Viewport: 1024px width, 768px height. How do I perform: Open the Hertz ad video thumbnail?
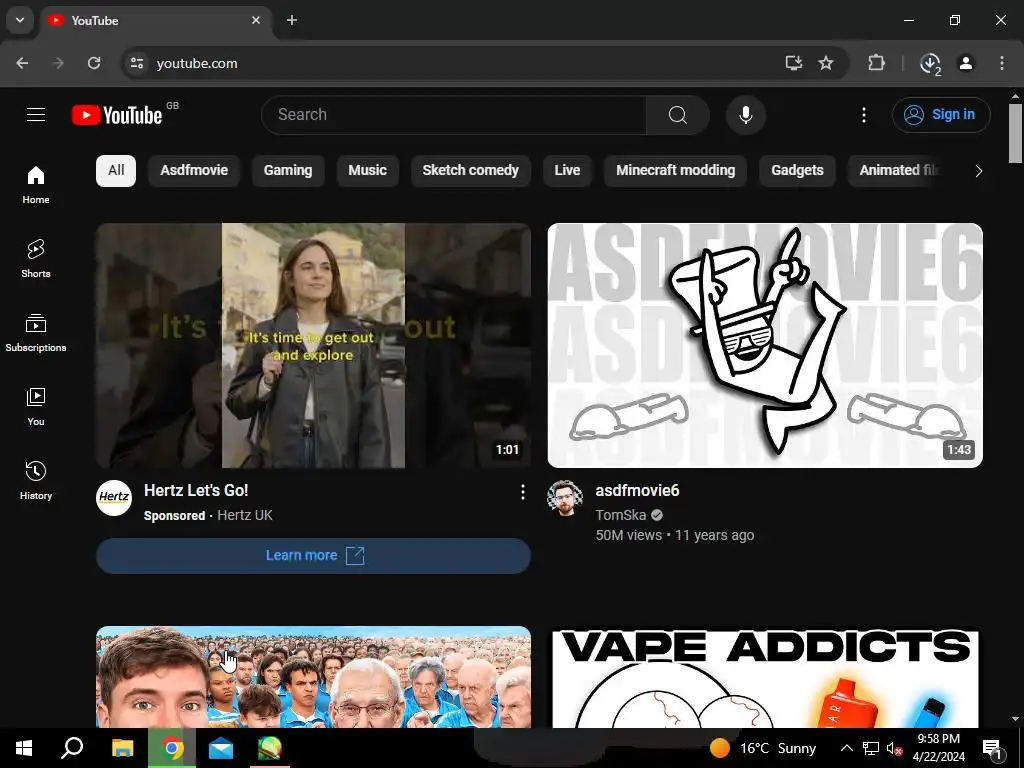pos(313,345)
